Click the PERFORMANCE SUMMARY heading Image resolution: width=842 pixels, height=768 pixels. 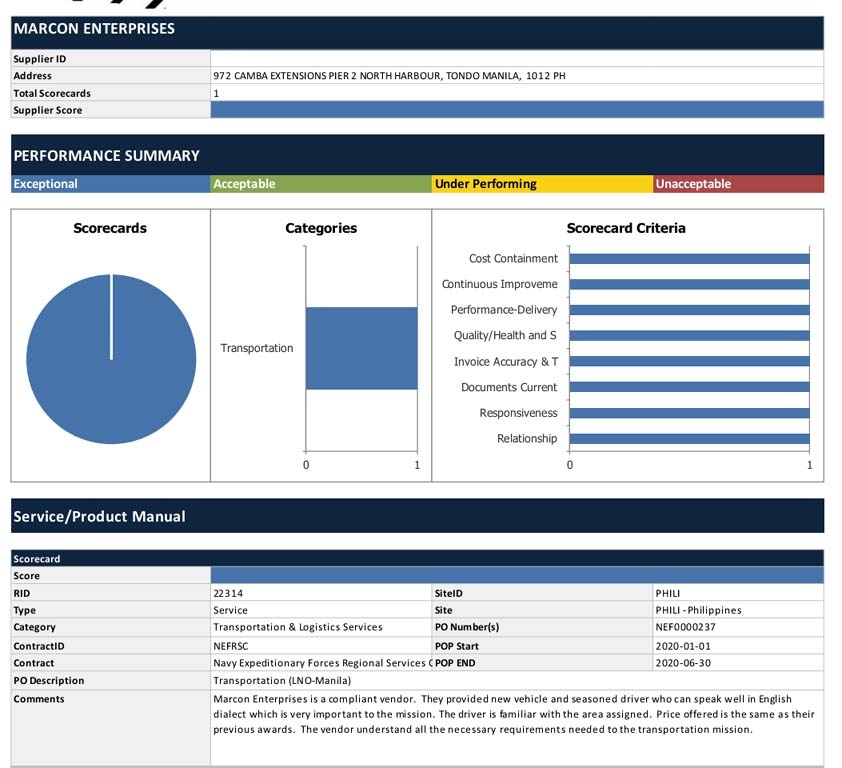106,156
